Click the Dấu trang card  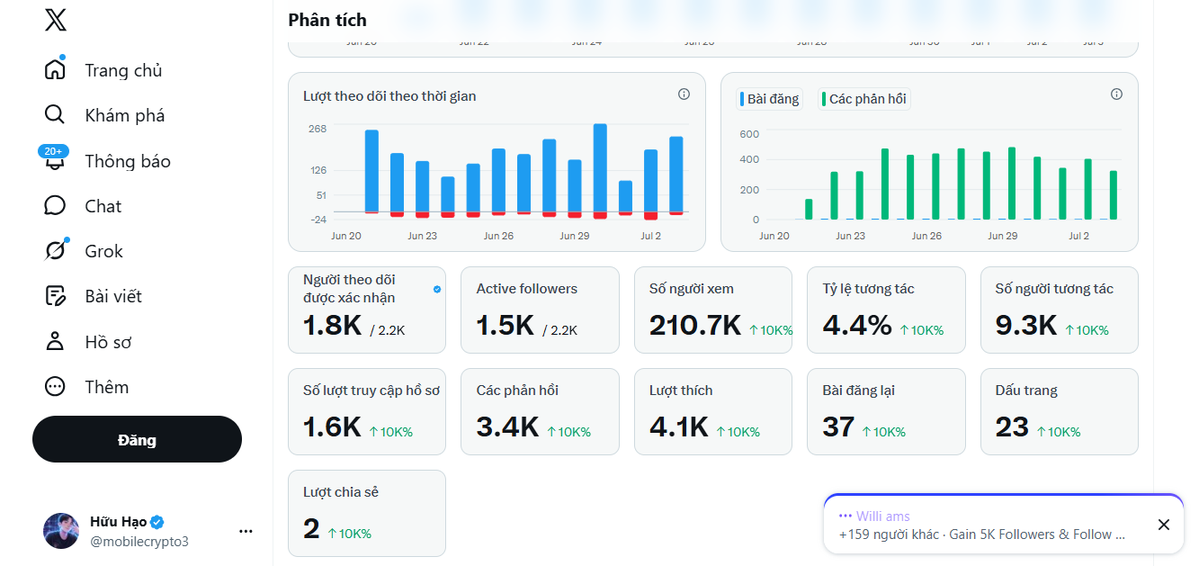pyautogui.click(x=1059, y=411)
